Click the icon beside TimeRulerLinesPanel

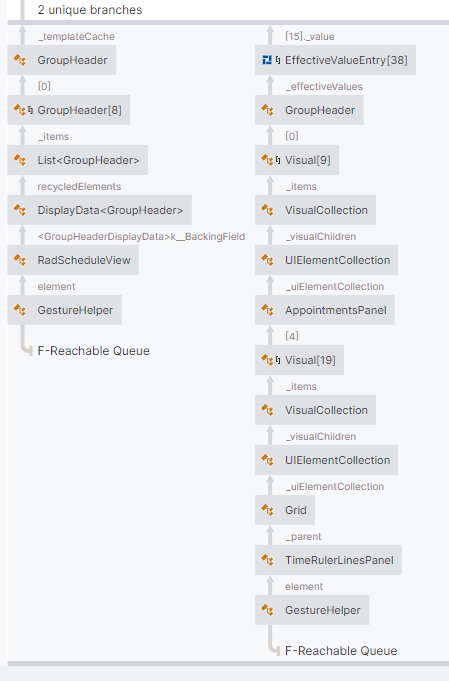pyautogui.click(x=267, y=560)
